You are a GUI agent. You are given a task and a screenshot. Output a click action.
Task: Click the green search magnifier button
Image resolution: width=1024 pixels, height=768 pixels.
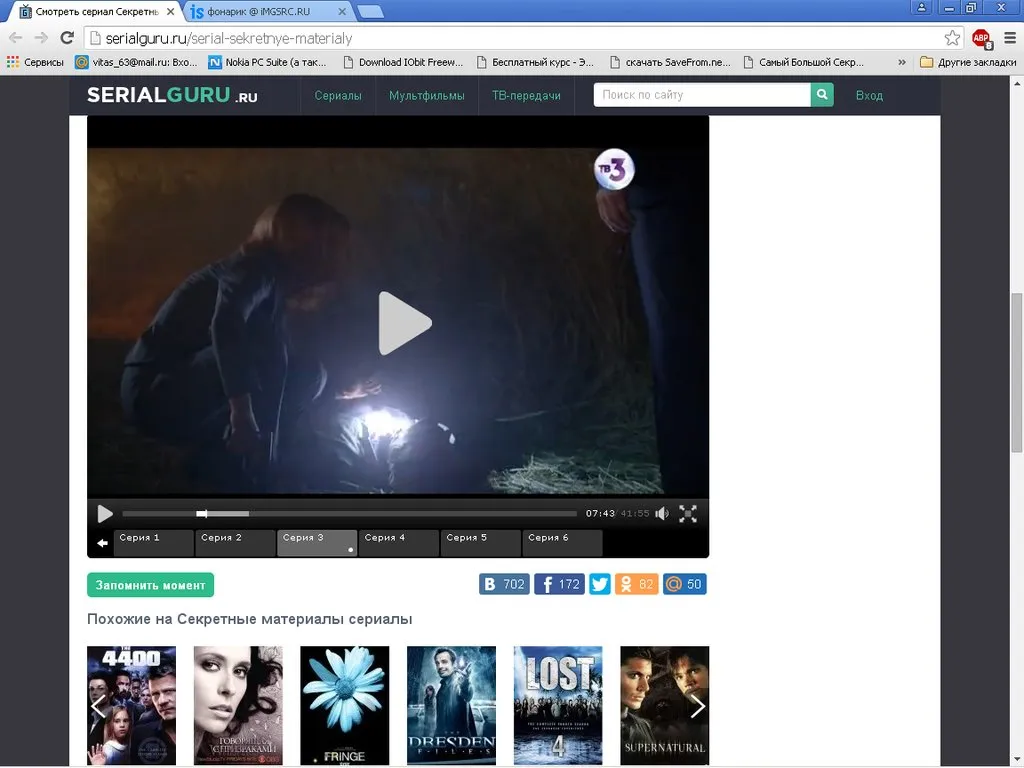pyautogui.click(x=822, y=95)
